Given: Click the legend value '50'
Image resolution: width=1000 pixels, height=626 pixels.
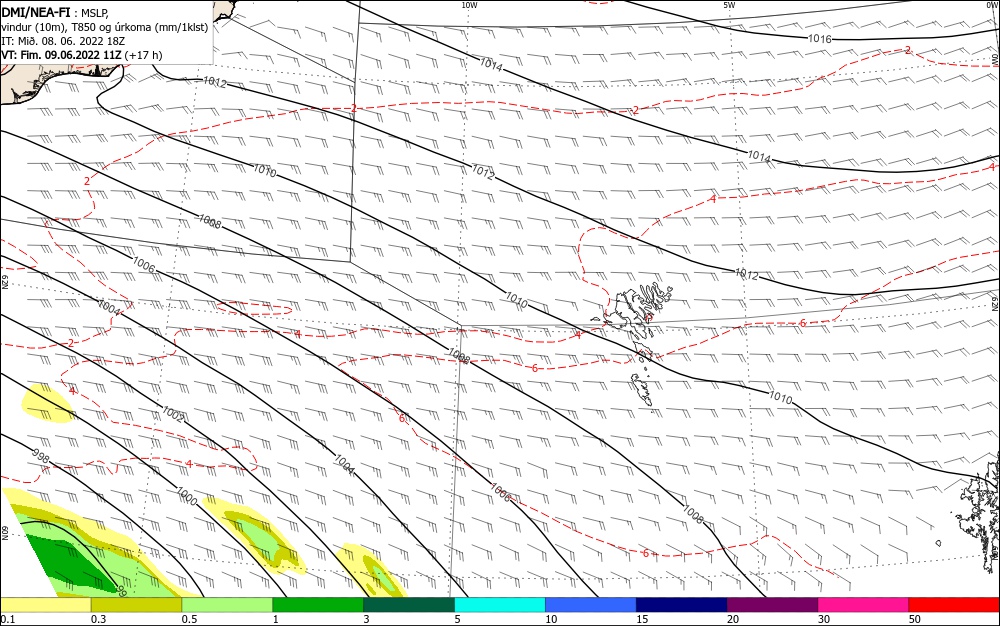Looking at the screenshot, I should [915, 619].
